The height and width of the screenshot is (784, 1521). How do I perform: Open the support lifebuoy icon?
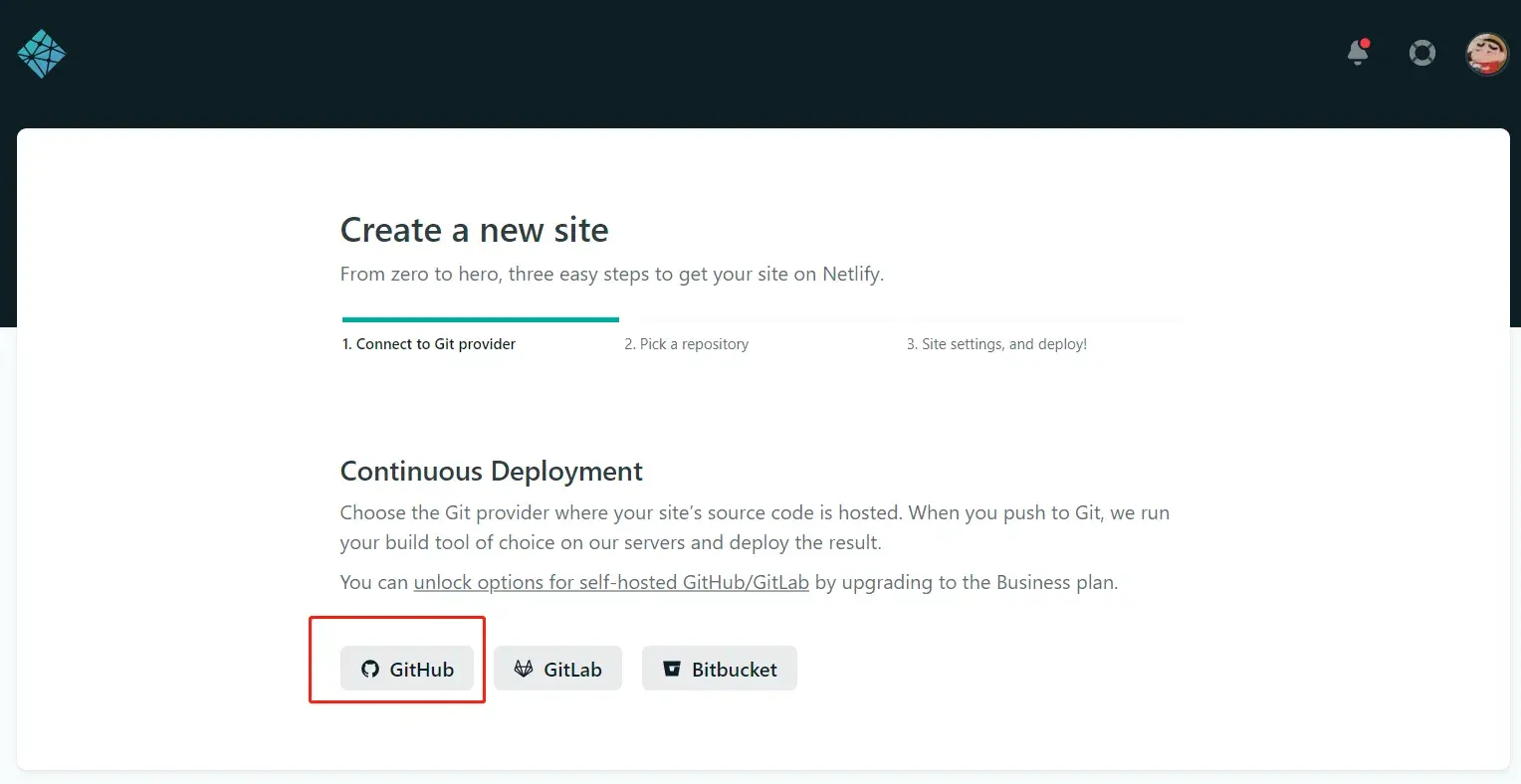[x=1422, y=53]
